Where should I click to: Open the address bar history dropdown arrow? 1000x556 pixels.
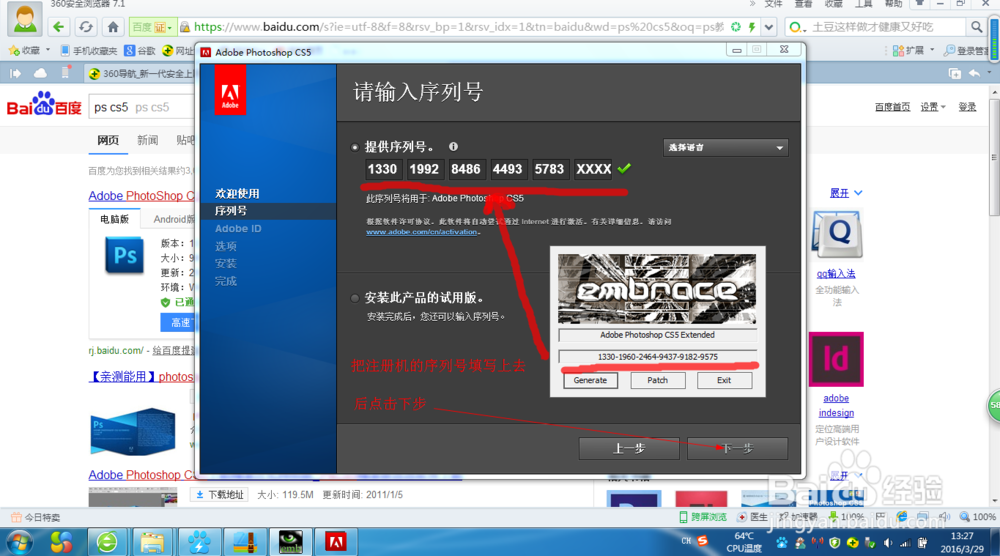click(768, 27)
